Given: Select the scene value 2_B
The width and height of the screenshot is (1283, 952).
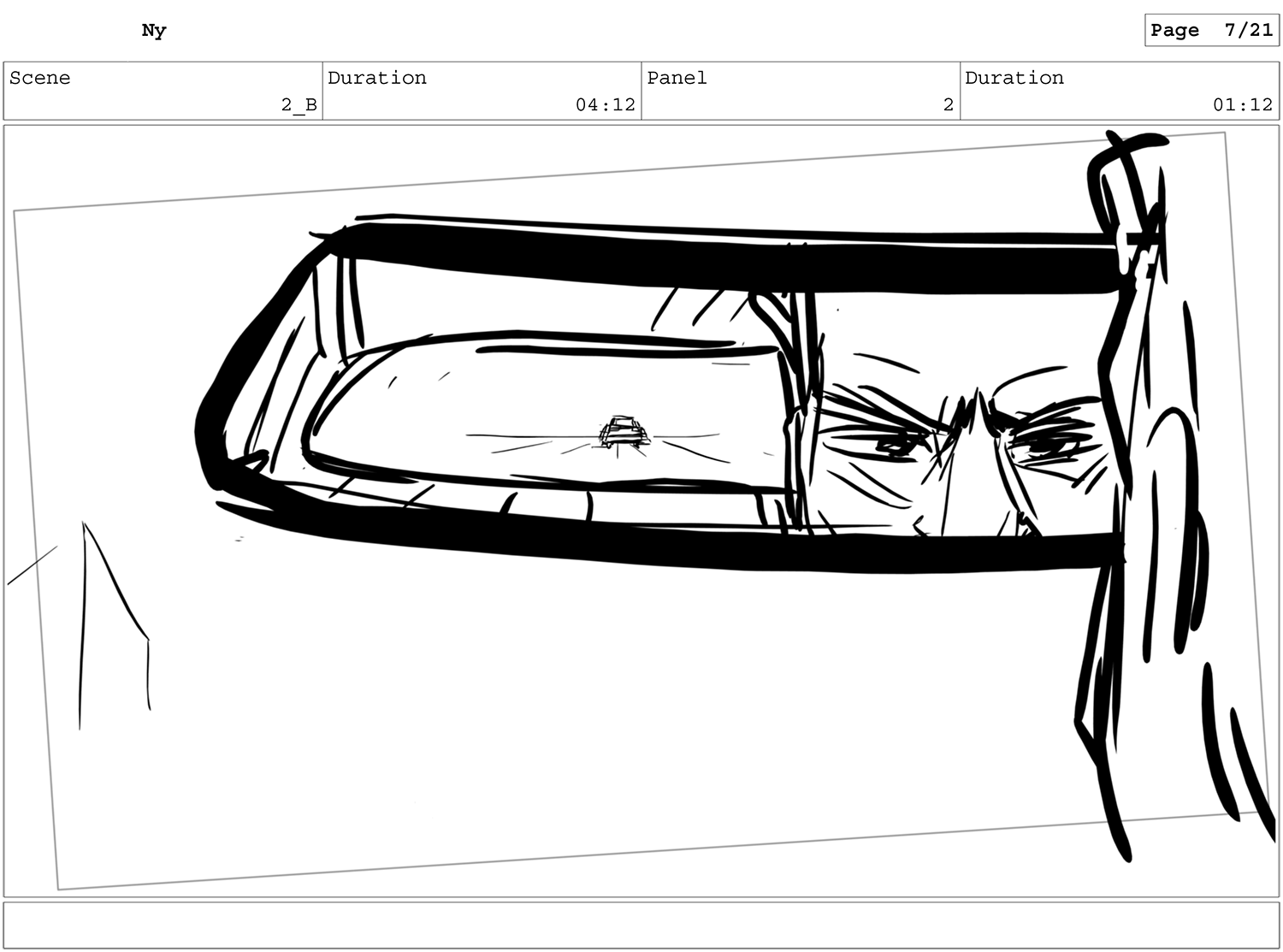Looking at the screenshot, I should coord(299,105).
